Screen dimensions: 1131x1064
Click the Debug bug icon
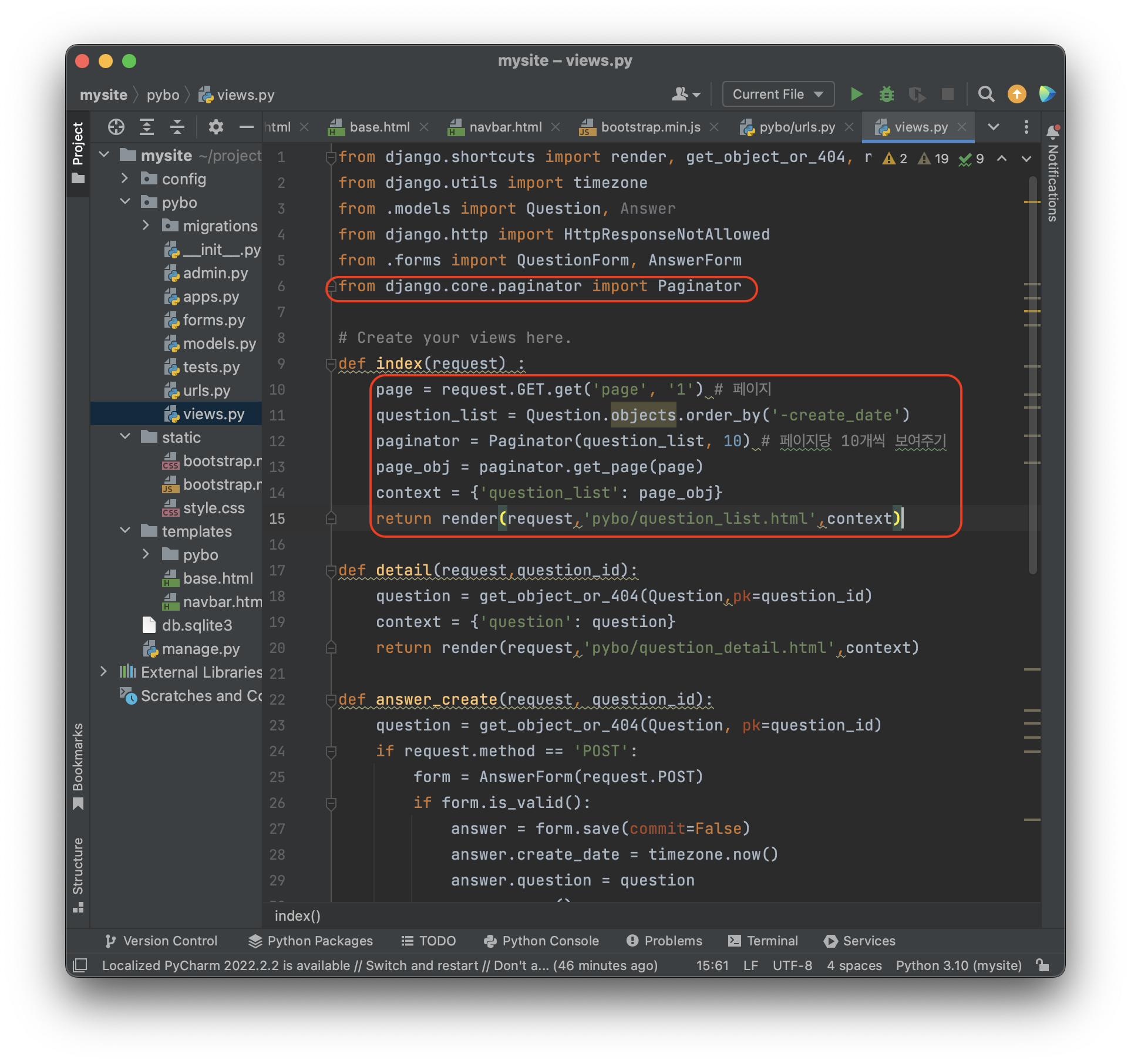(x=886, y=94)
